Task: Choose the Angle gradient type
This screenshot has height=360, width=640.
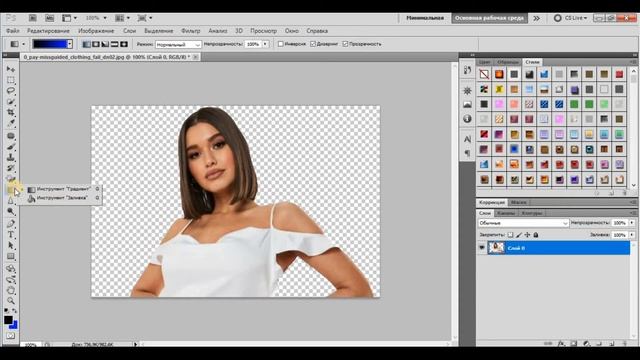Action: [105, 44]
